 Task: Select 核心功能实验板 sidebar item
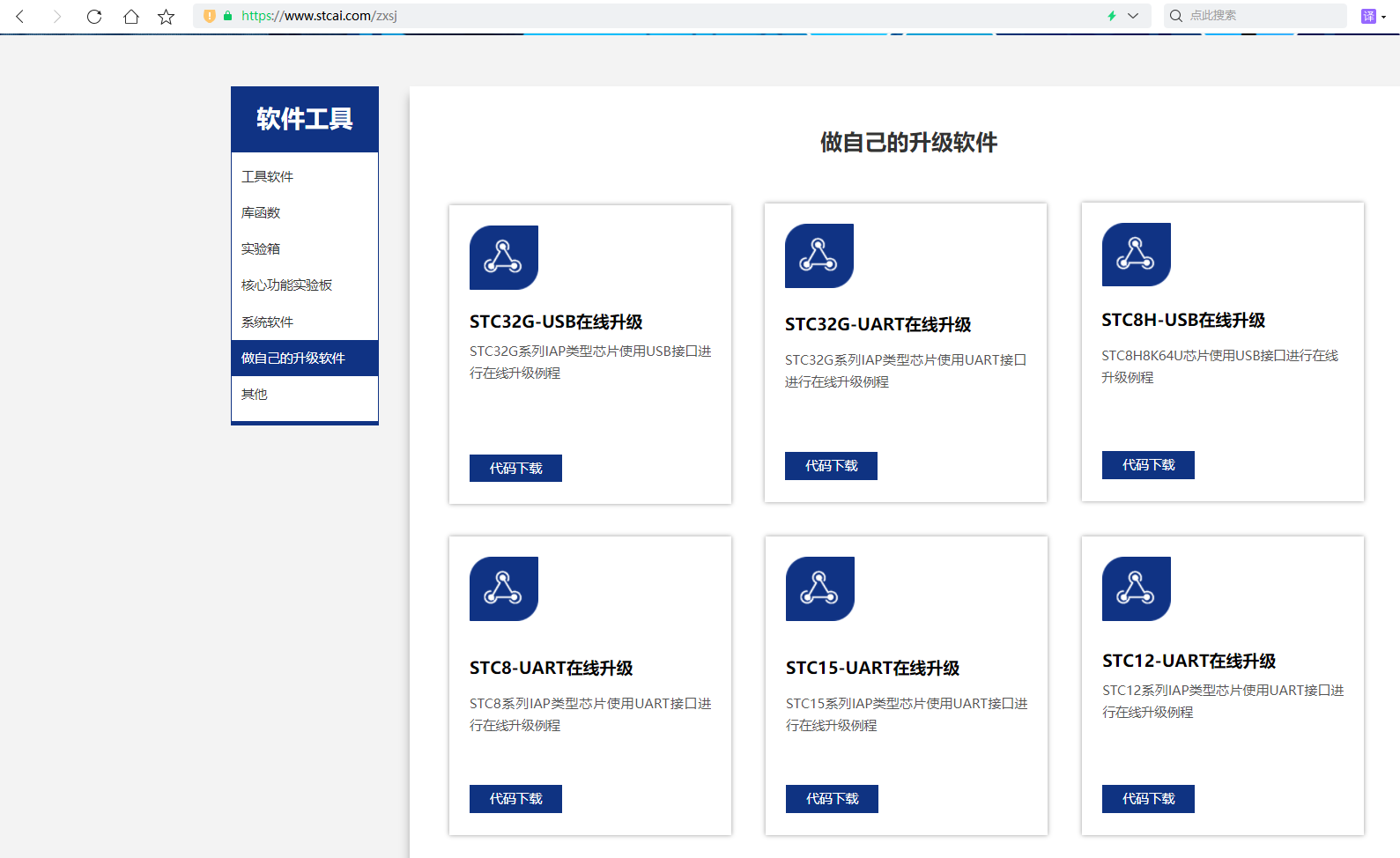tap(305, 285)
